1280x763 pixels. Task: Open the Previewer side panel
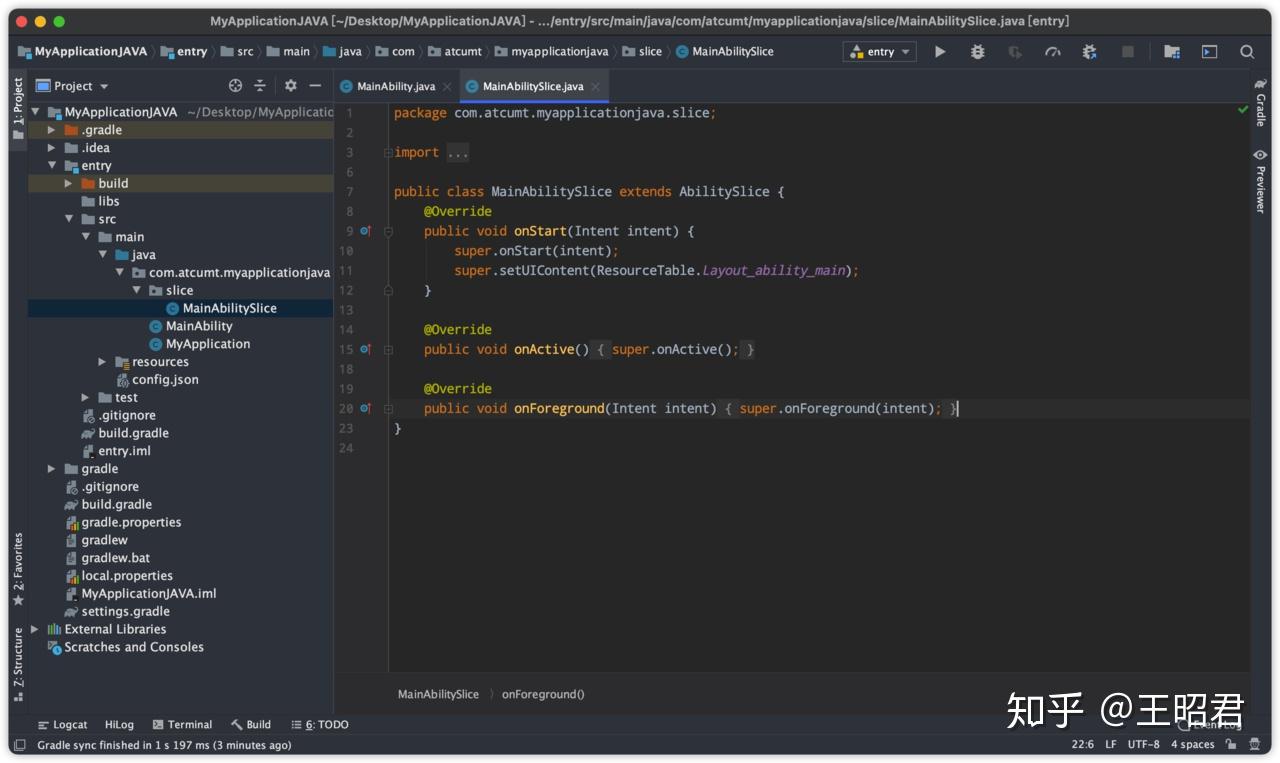[x=1260, y=181]
